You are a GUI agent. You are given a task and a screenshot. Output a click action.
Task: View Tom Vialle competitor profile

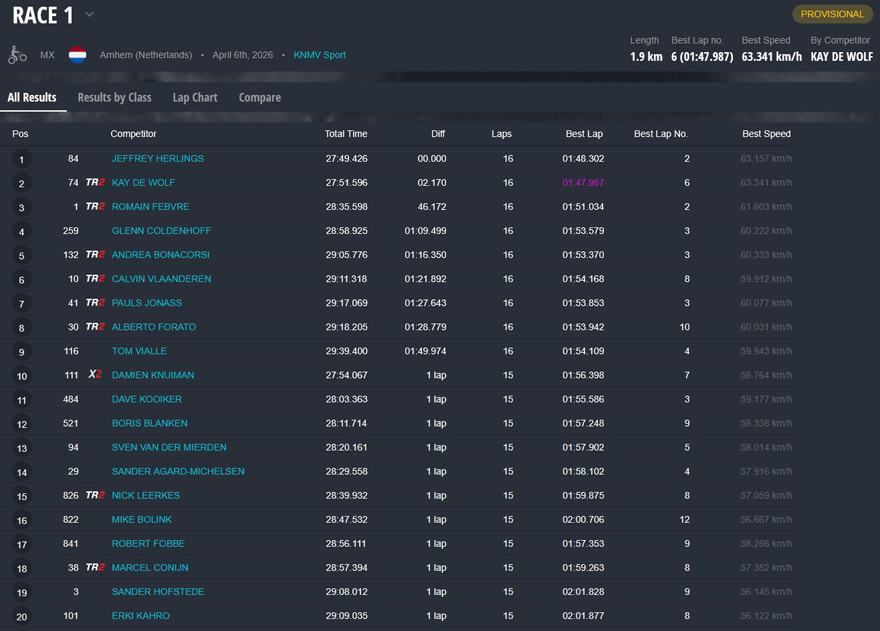coord(139,351)
